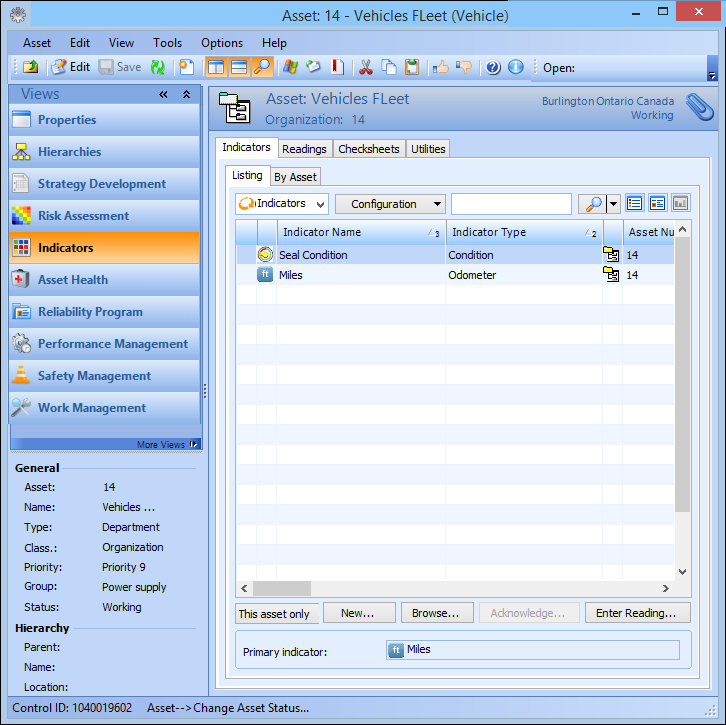
Task: Click the green refresh arrows toolbar icon
Action: pyautogui.click(x=158, y=67)
